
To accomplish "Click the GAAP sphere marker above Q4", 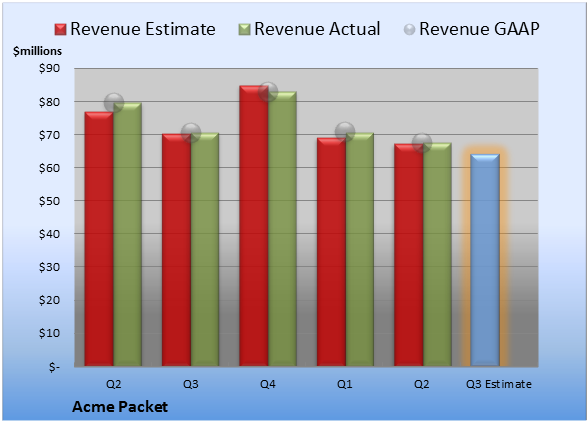I will click(x=268, y=92).
